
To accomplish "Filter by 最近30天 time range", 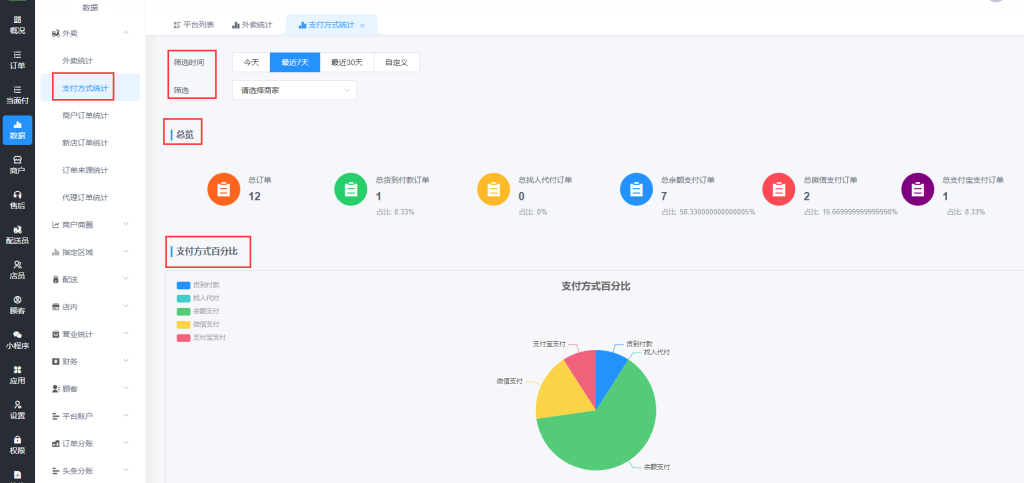I will pyautogui.click(x=347, y=62).
